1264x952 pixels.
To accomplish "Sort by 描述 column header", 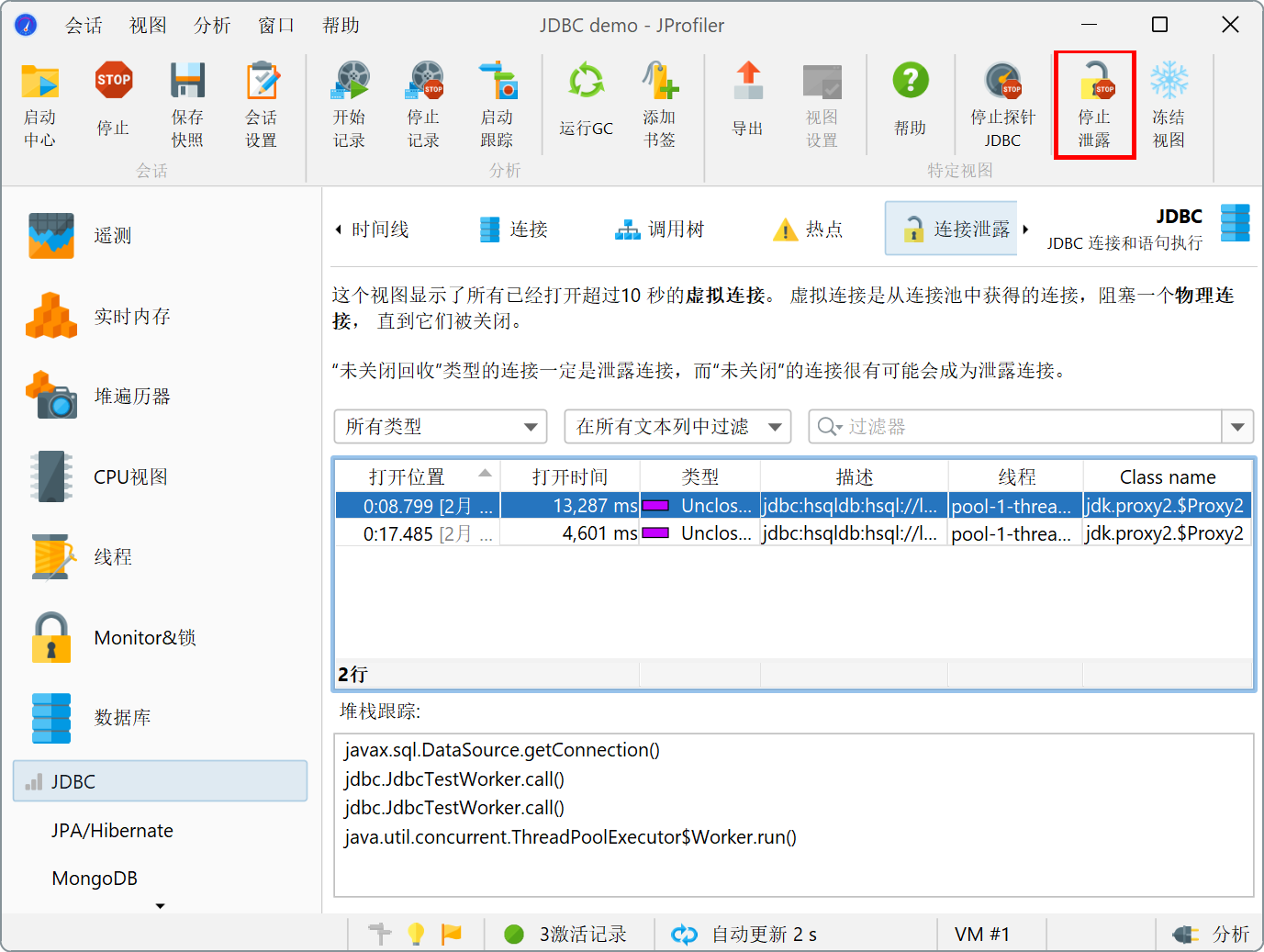I will [x=855, y=477].
